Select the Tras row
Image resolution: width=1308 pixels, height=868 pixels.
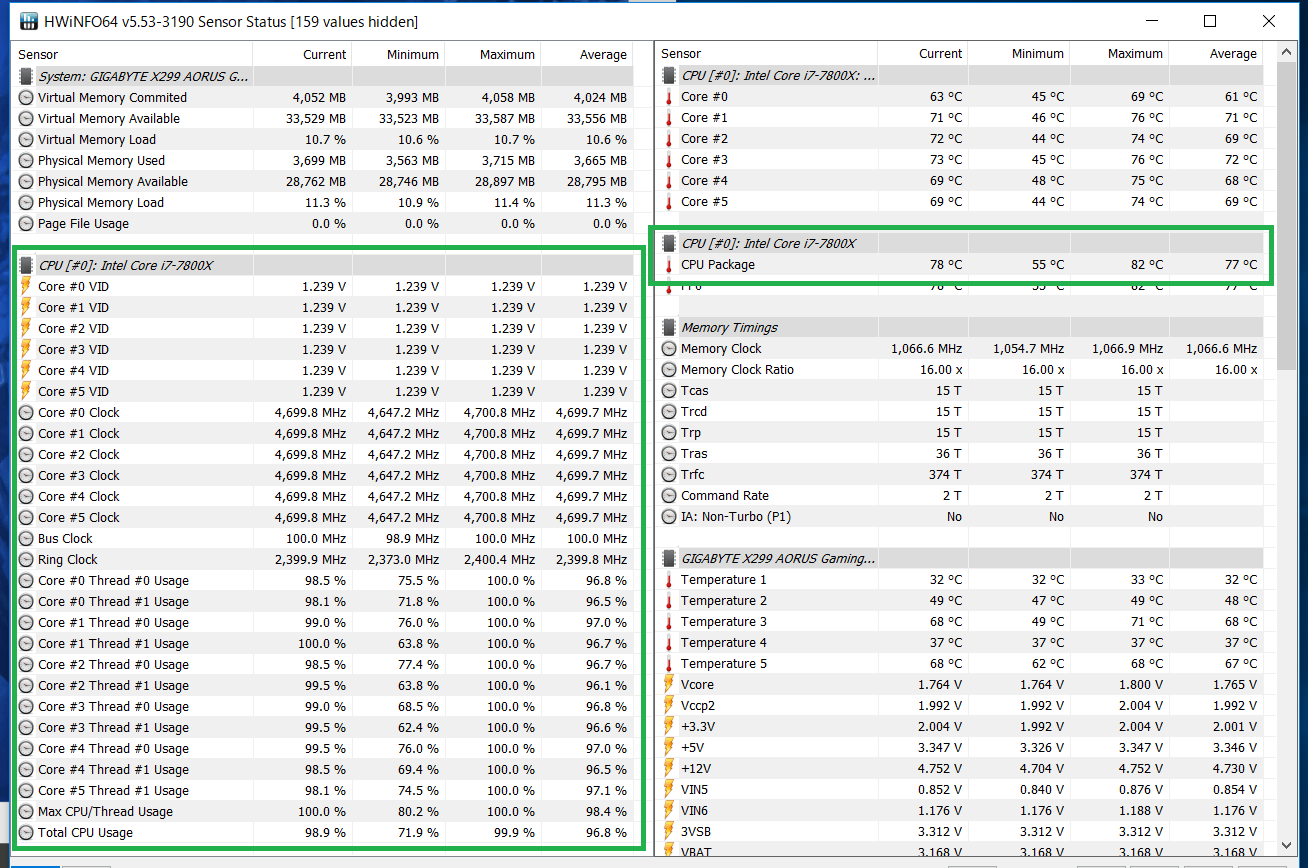coord(960,453)
